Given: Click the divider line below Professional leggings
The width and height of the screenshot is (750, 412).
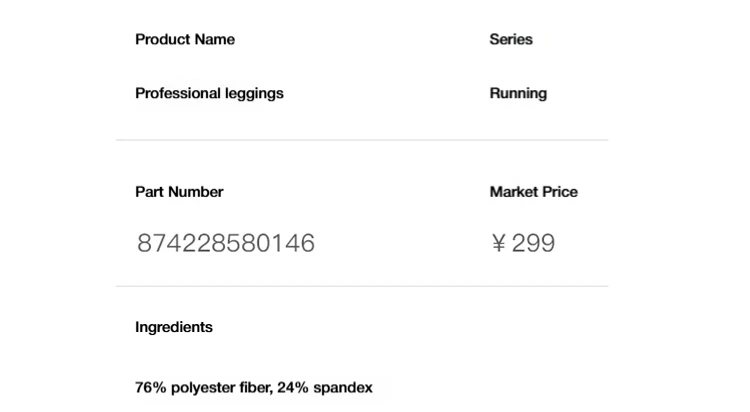Looking at the screenshot, I should point(362,140).
